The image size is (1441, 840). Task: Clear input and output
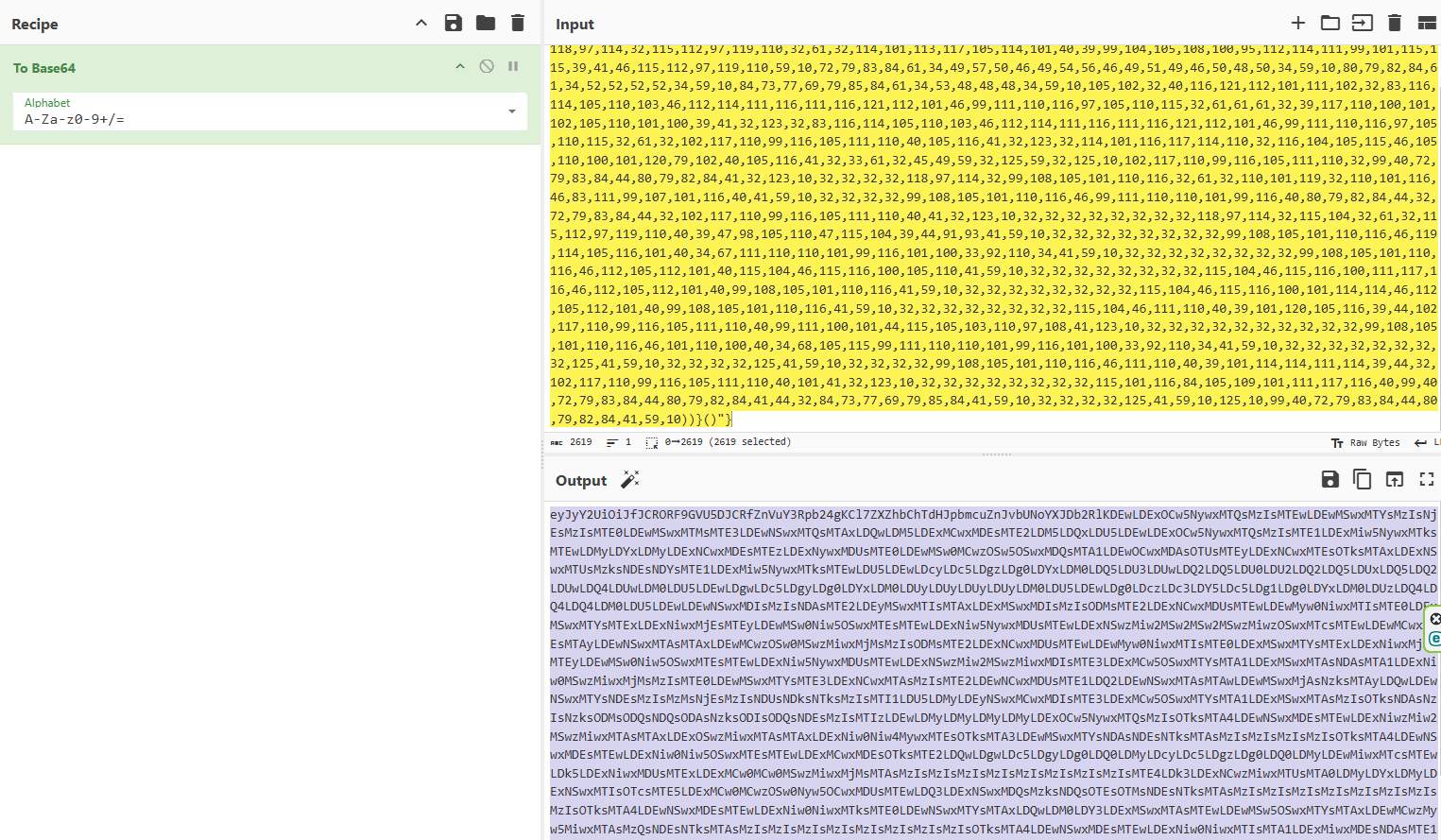coord(1395,23)
